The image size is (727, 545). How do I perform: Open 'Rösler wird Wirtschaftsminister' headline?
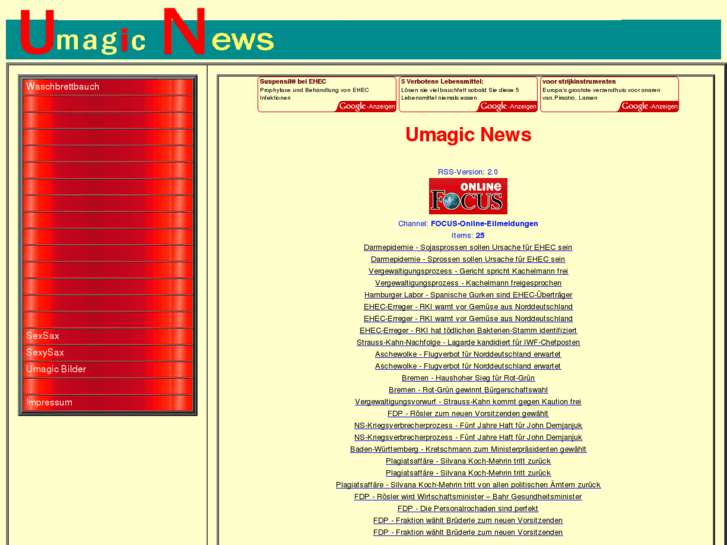(468, 496)
